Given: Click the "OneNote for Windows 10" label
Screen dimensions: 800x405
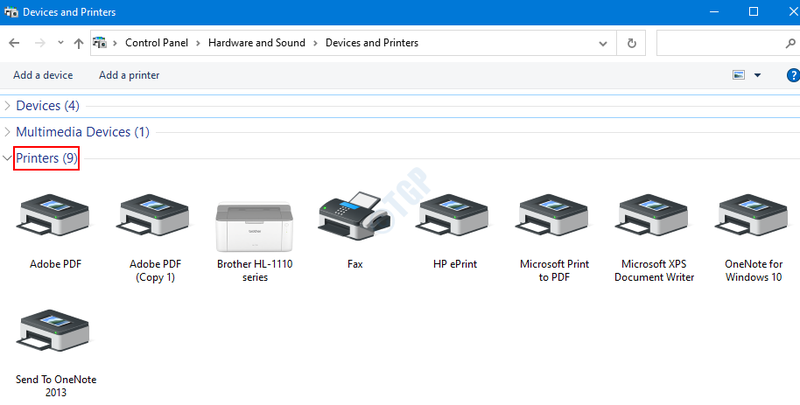Looking at the screenshot, I should [x=754, y=271].
